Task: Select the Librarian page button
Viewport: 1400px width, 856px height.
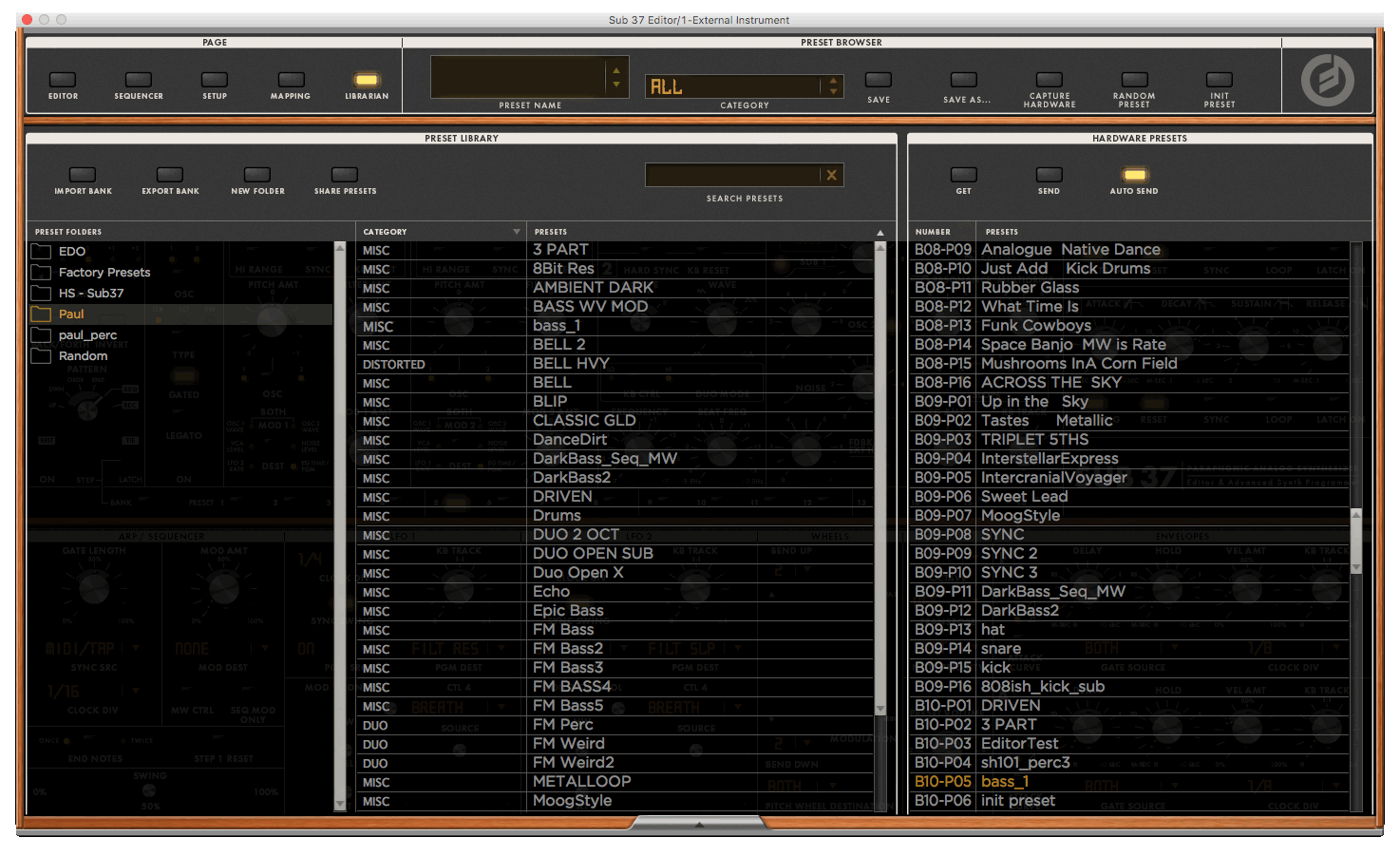Action: tap(367, 81)
